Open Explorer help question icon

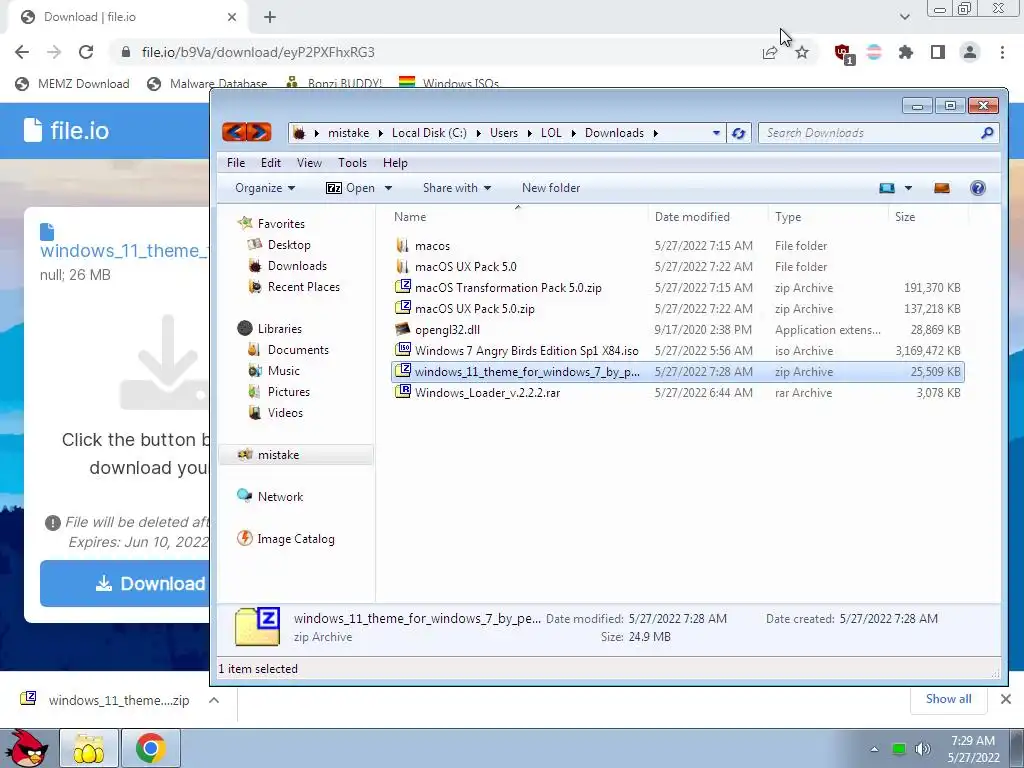coord(978,188)
